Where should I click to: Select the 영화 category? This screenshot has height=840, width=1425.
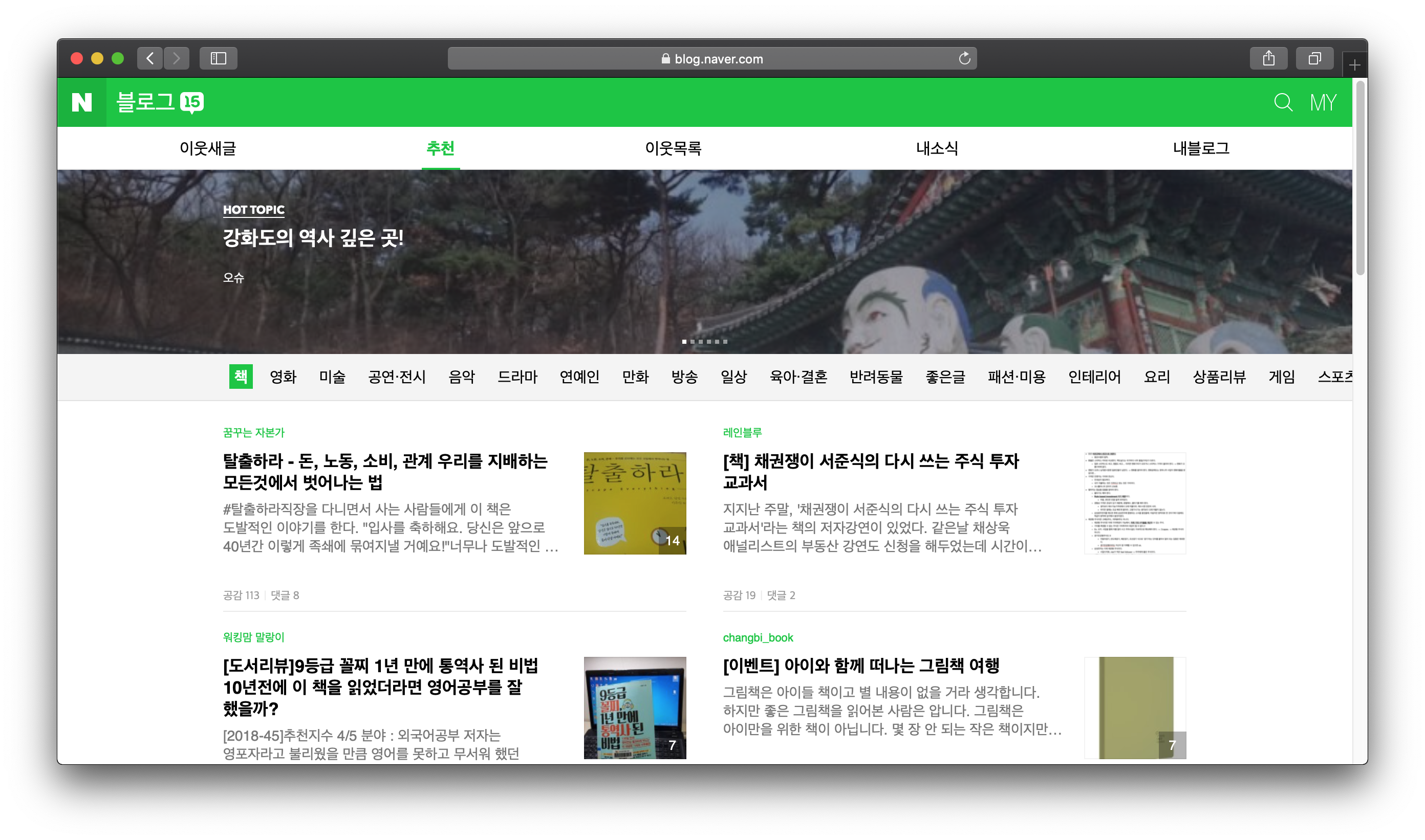point(283,377)
